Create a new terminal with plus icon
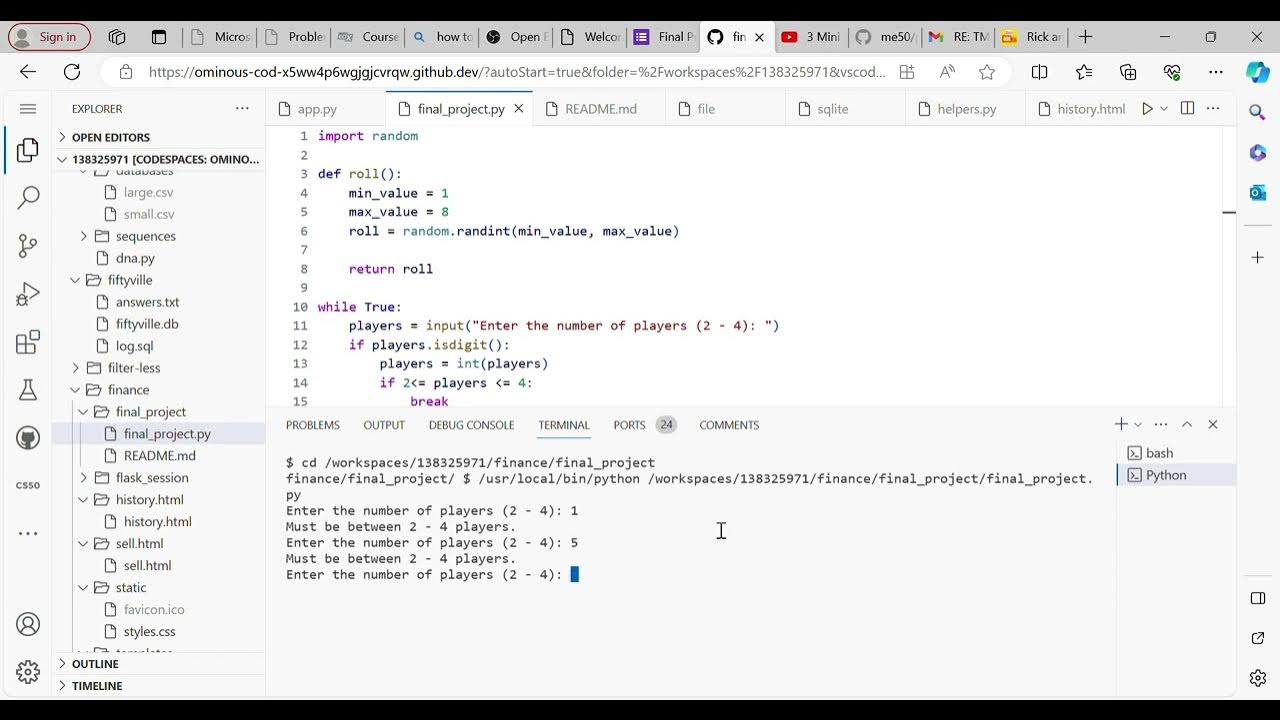 tap(1121, 425)
